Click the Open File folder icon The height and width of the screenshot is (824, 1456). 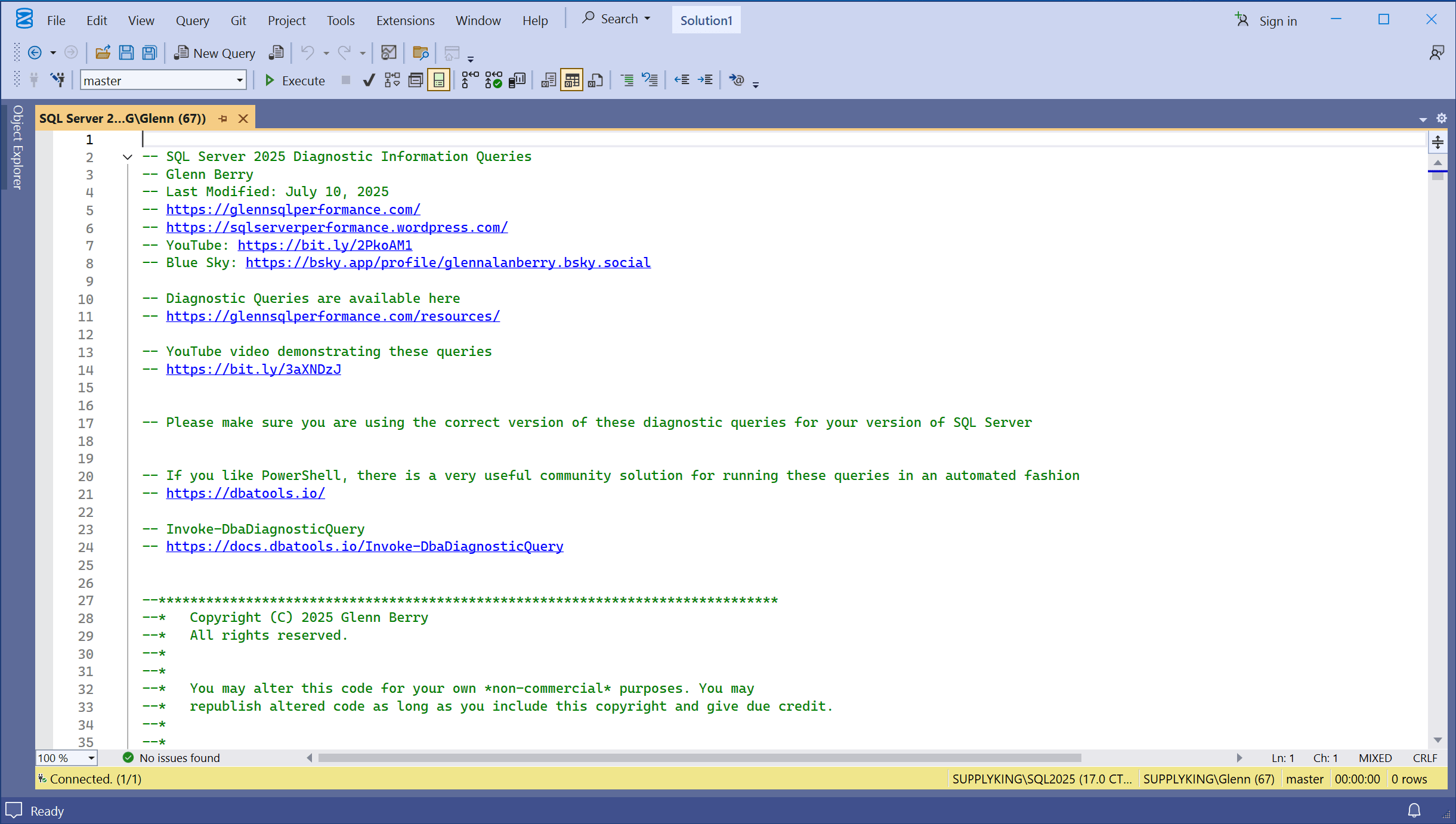[103, 53]
